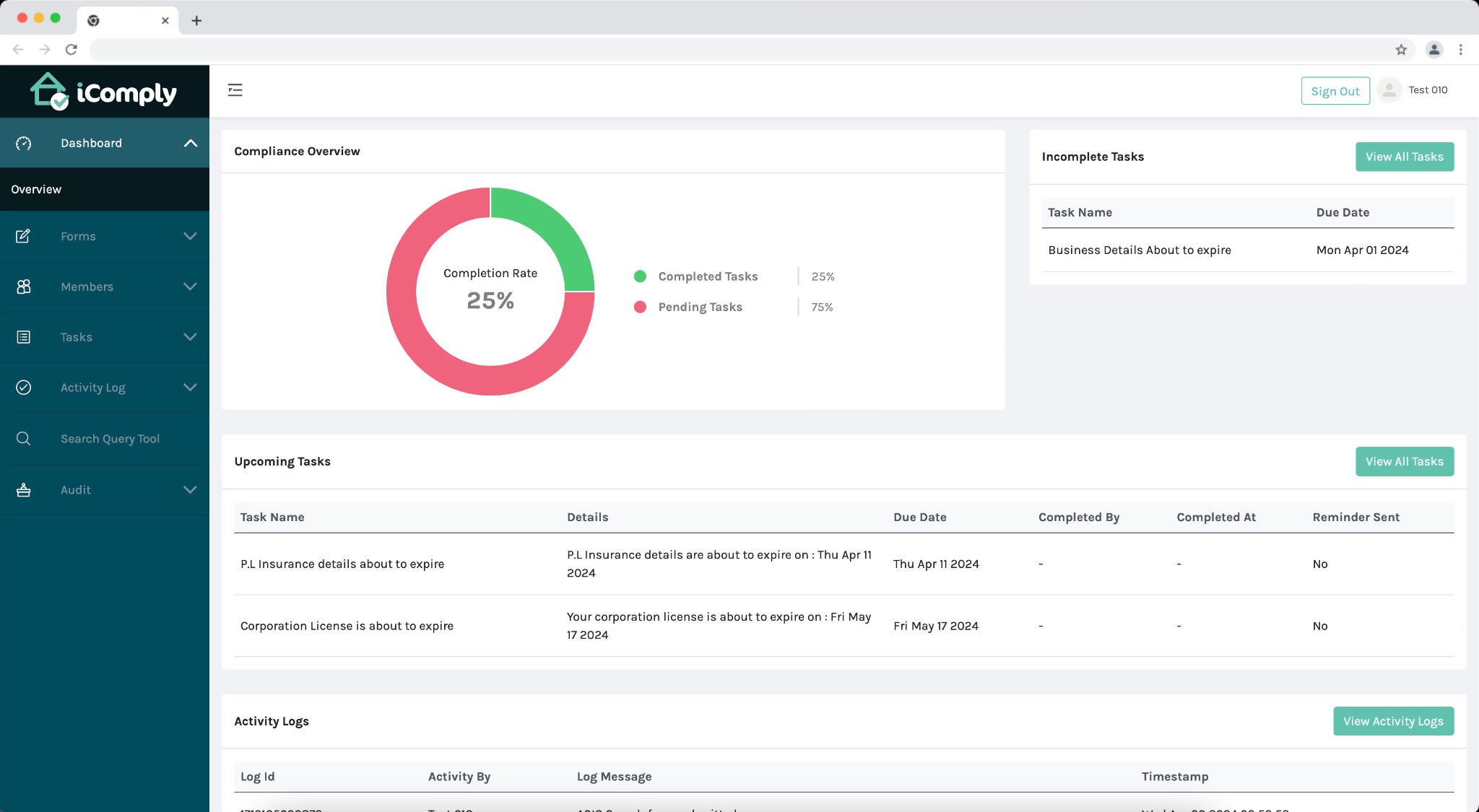Image resolution: width=1479 pixels, height=812 pixels.
Task: Expand the Audit menu chevron
Action: 190,490
